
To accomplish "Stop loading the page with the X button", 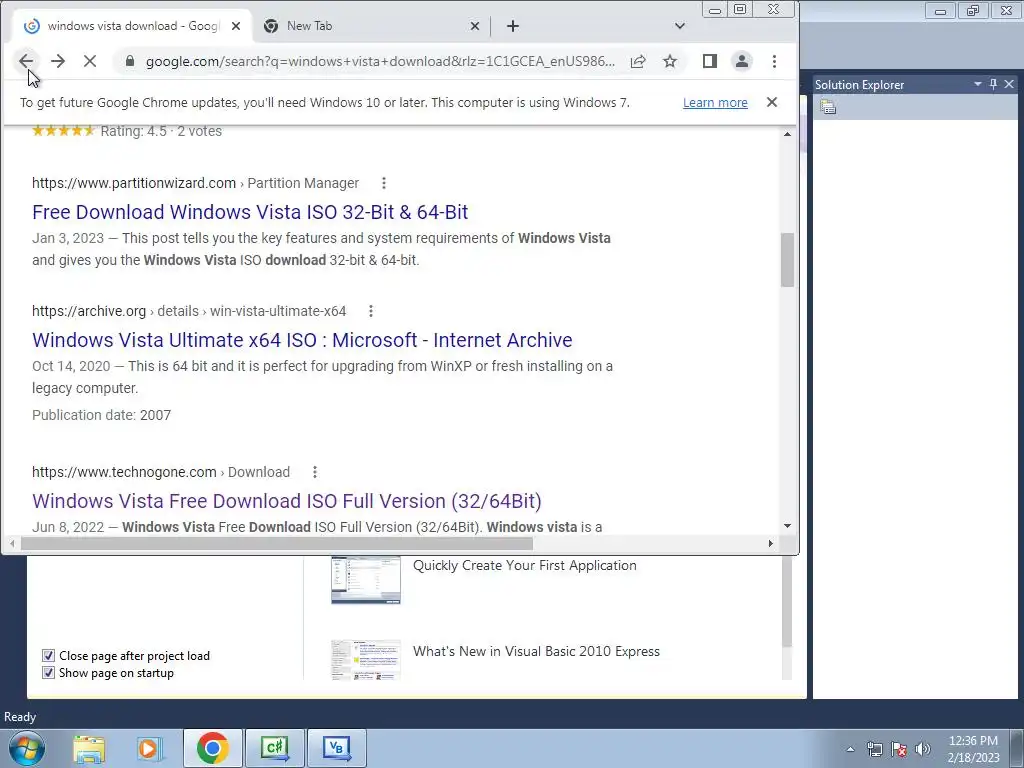I will [90, 61].
